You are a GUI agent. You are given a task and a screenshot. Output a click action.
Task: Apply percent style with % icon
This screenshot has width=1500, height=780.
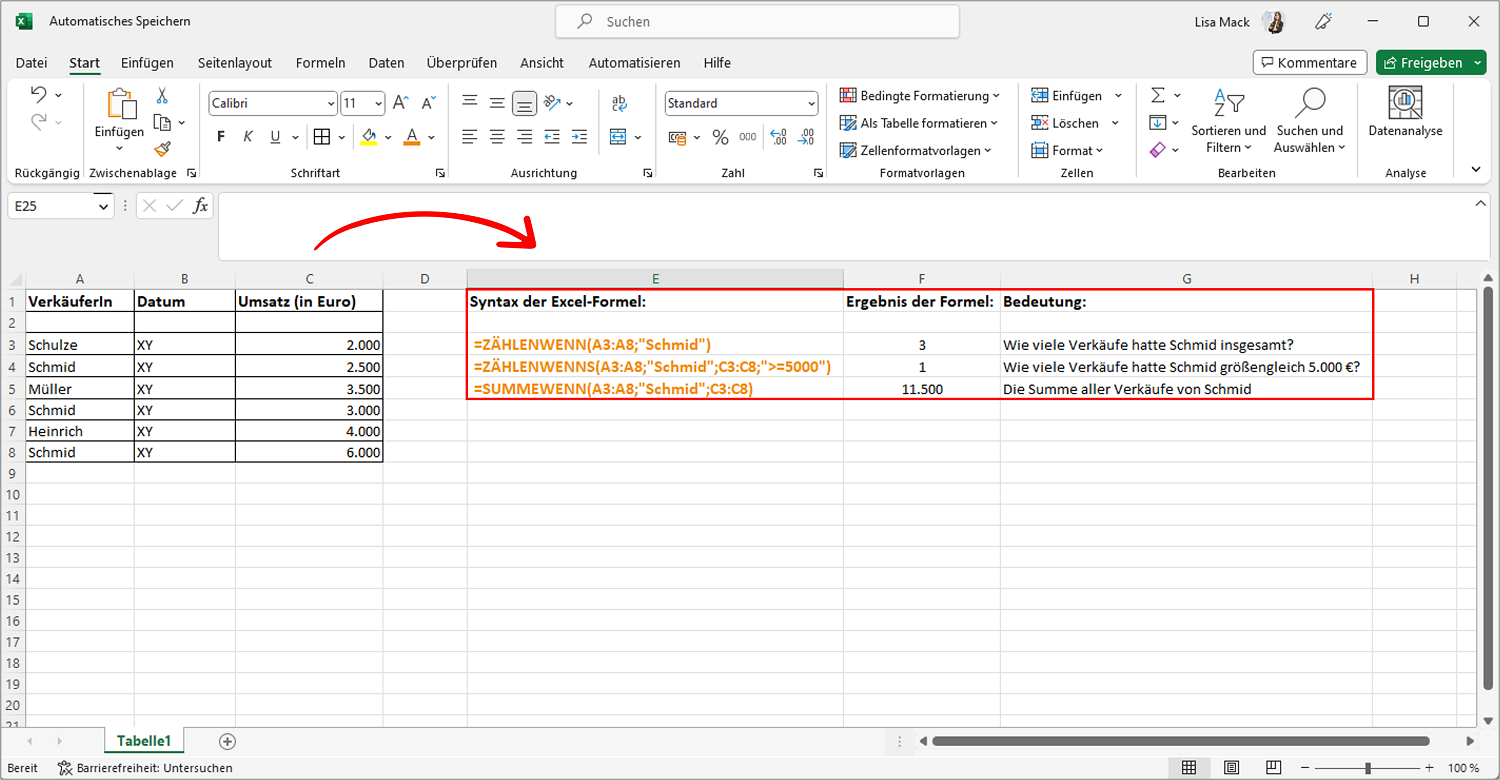(x=720, y=137)
